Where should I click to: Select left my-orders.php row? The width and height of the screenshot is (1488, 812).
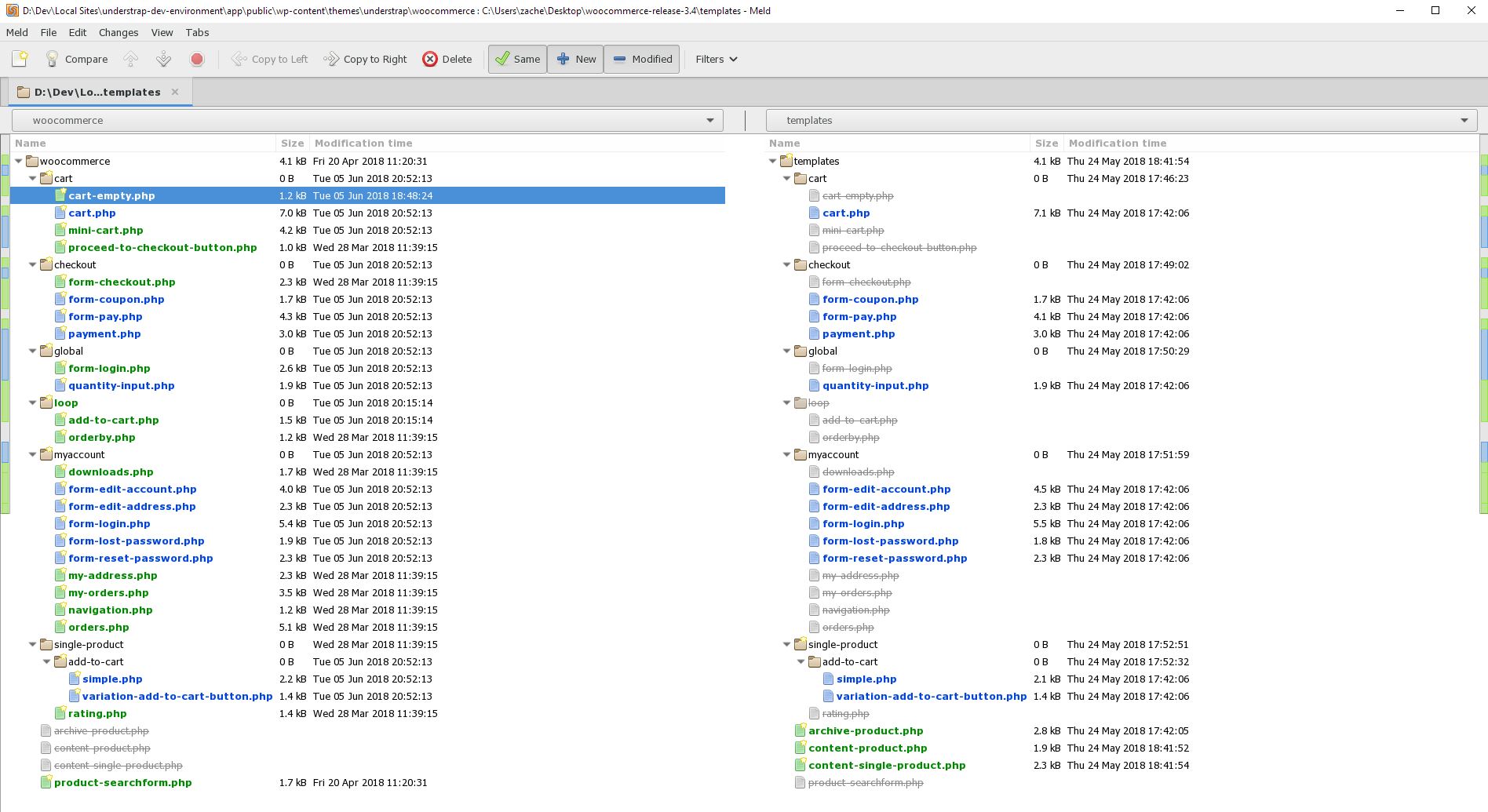367,592
